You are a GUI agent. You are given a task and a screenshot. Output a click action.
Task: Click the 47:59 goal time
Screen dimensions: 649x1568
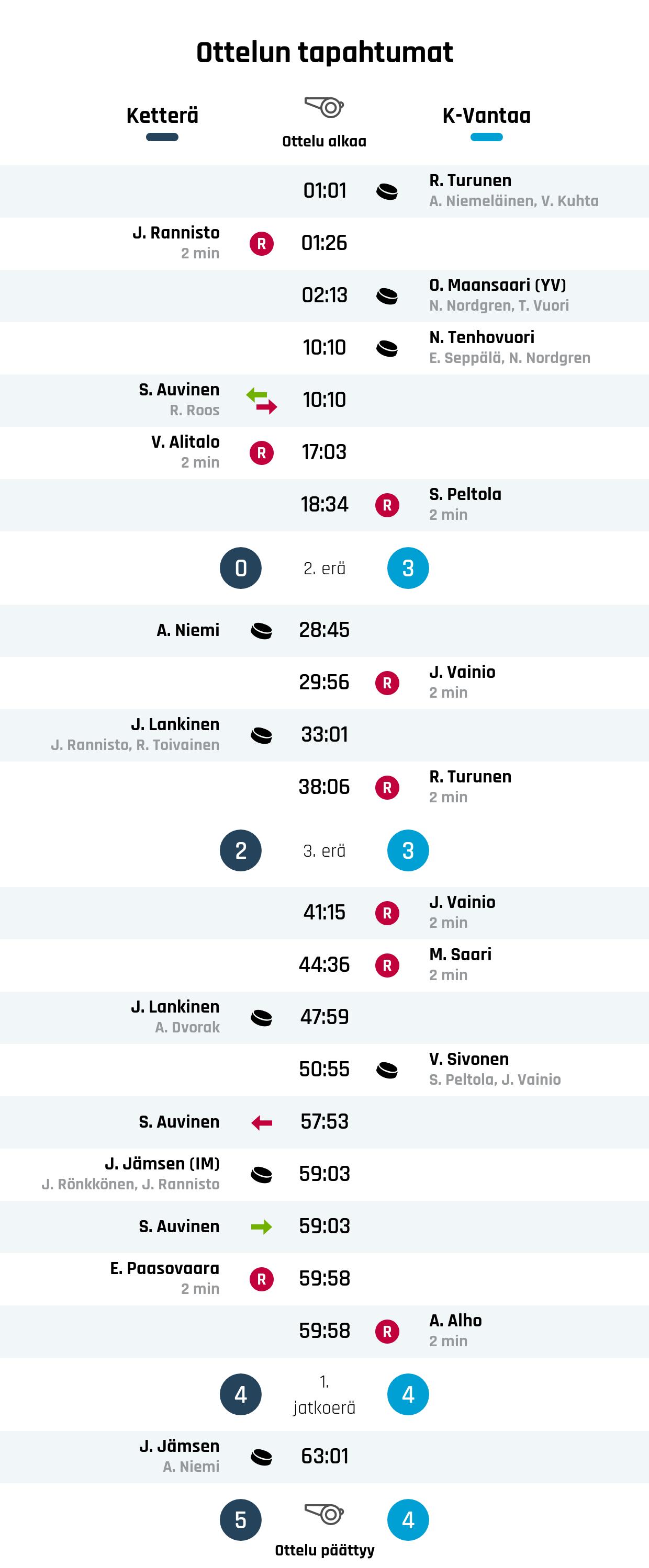pyautogui.click(x=324, y=1017)
